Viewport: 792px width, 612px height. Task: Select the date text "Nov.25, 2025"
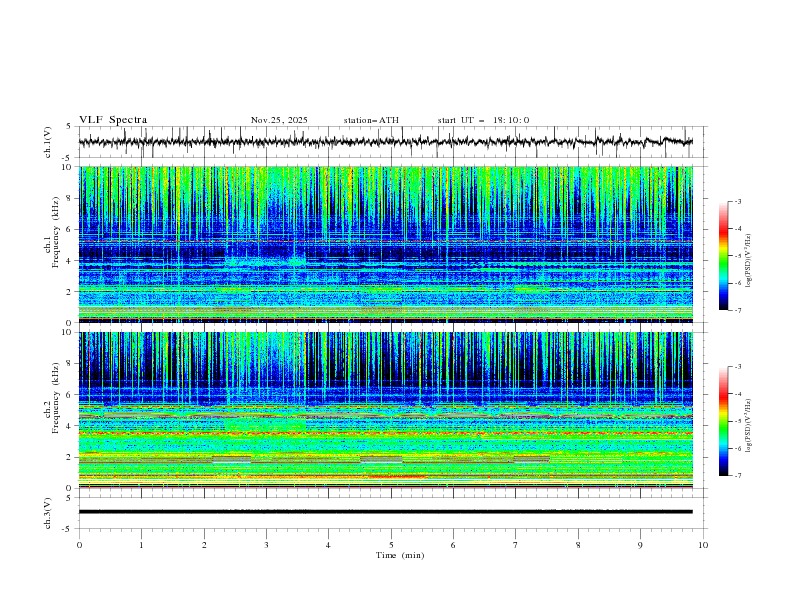[279, 120]
